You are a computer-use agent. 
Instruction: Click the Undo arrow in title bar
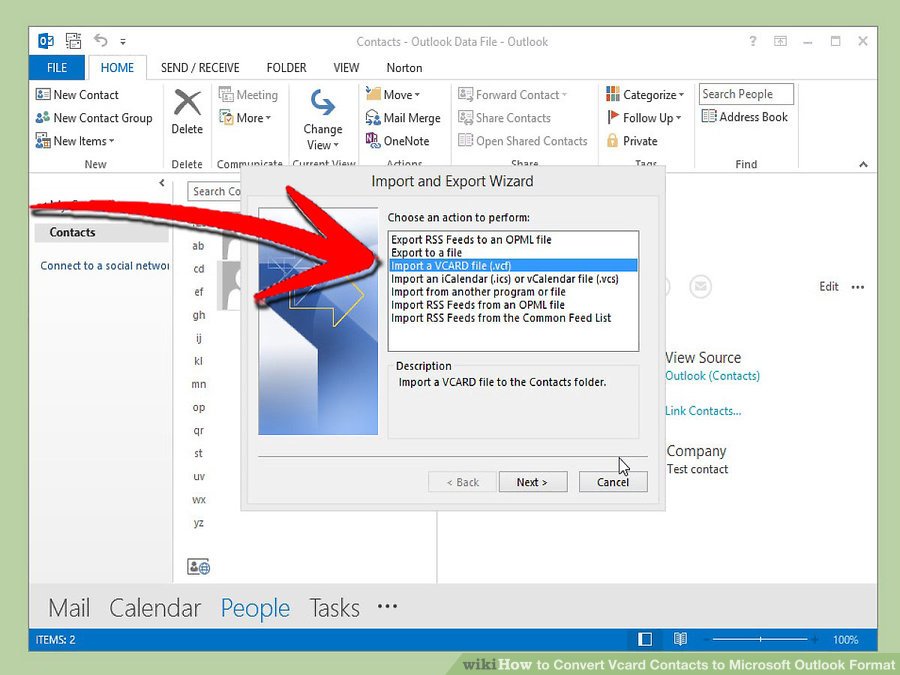click(x=100, y=41)
